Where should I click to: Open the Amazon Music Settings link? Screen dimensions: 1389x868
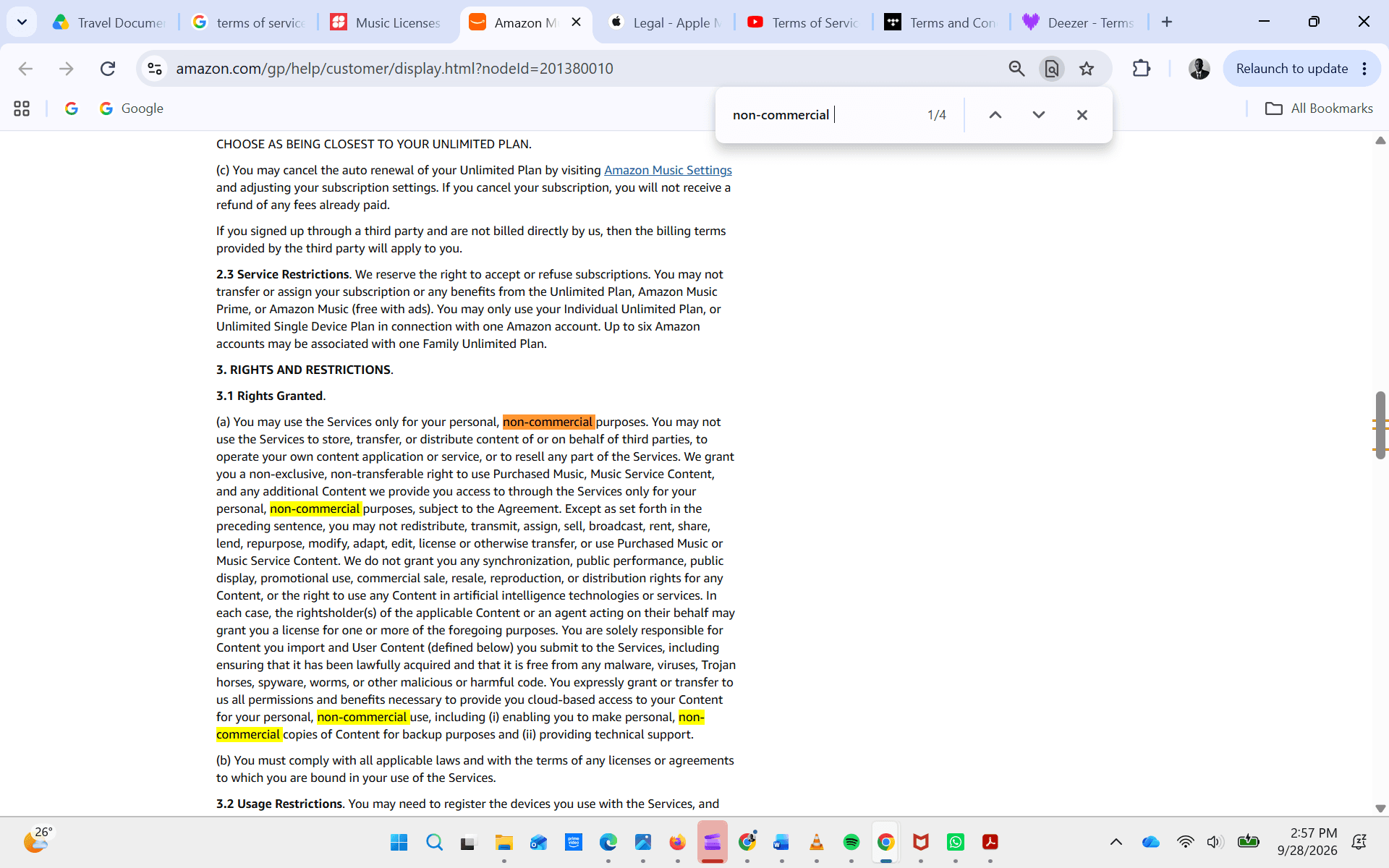pos(668,170)
